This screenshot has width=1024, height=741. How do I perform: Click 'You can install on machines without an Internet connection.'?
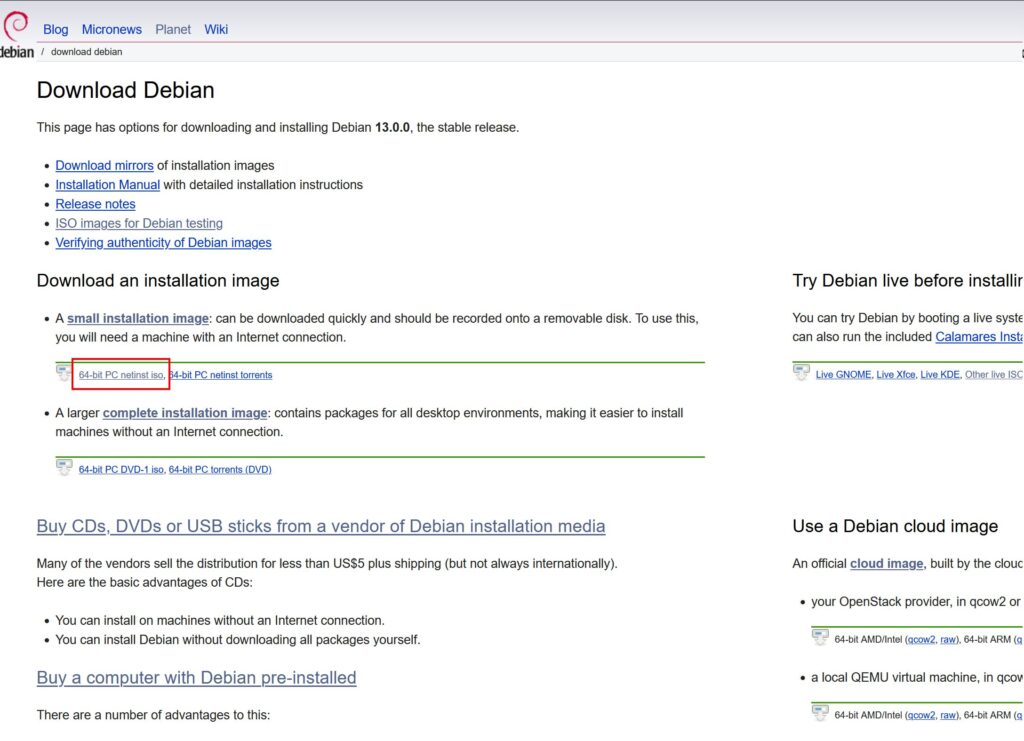pyautogui.click(x=220, y=621)
